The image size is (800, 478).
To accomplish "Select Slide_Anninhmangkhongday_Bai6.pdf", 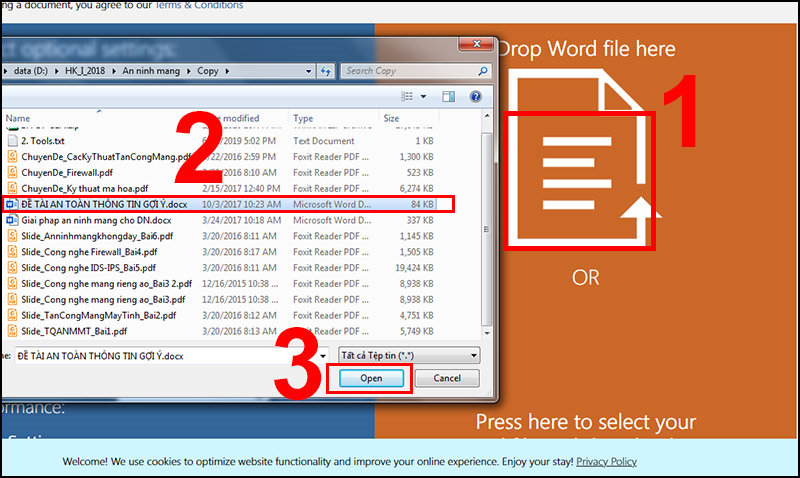I will [97, 236].
